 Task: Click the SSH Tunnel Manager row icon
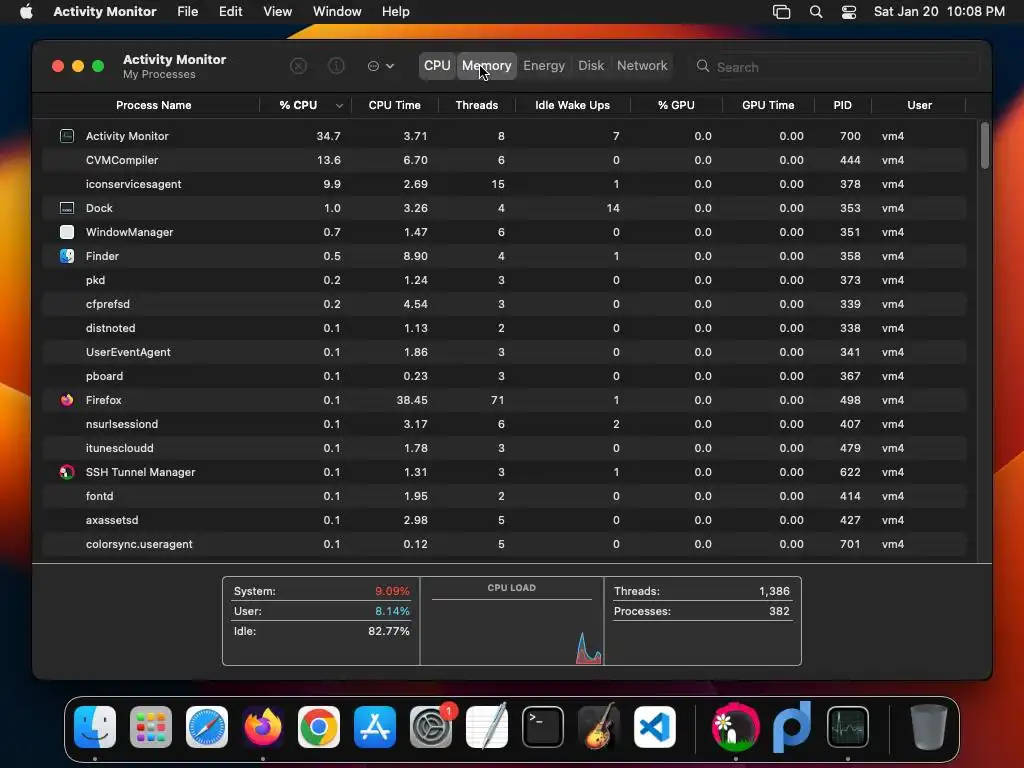pos(67,472)
